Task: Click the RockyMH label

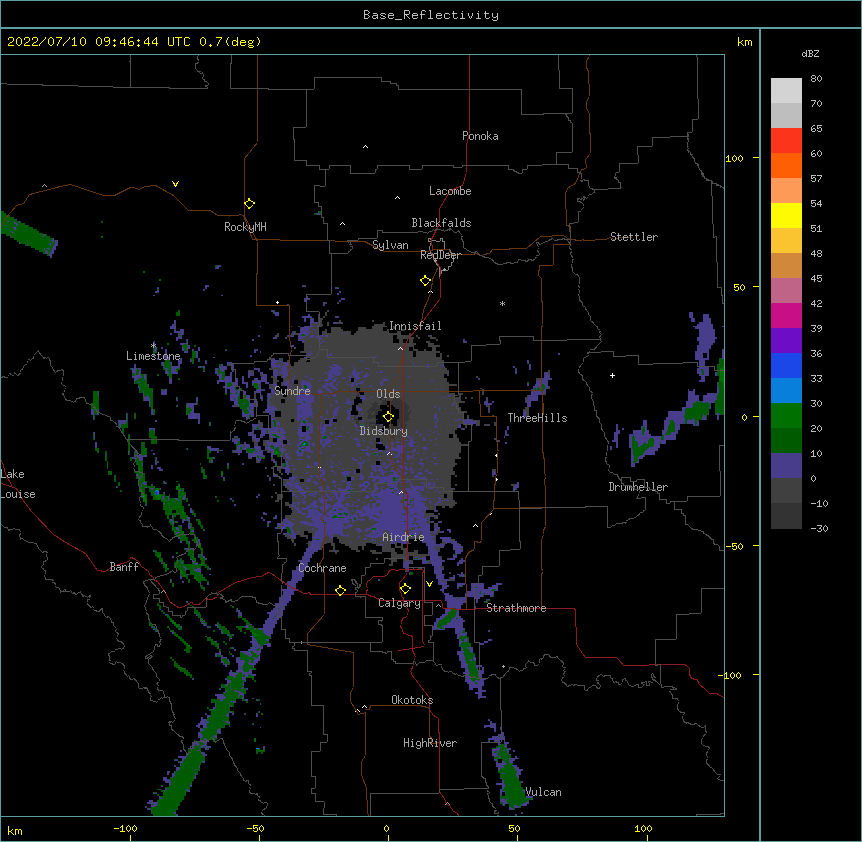Action: [245, 227]
